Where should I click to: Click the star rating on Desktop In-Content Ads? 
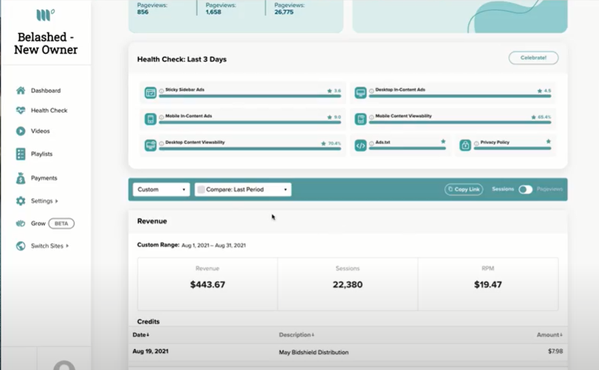(544, 91)
